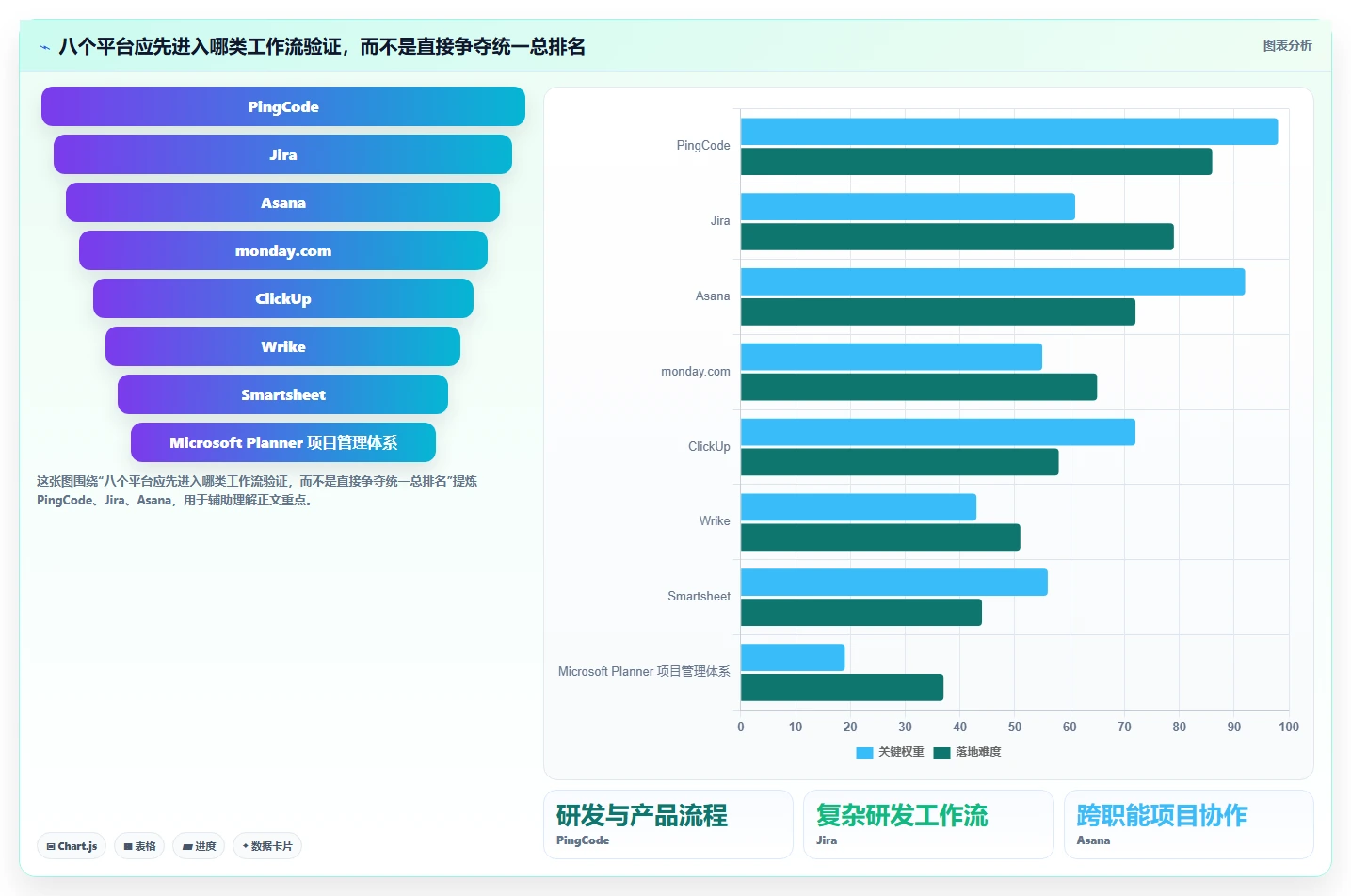Select the Jira funnel bar
This screenshot has height=896, width=1351.
283,154
